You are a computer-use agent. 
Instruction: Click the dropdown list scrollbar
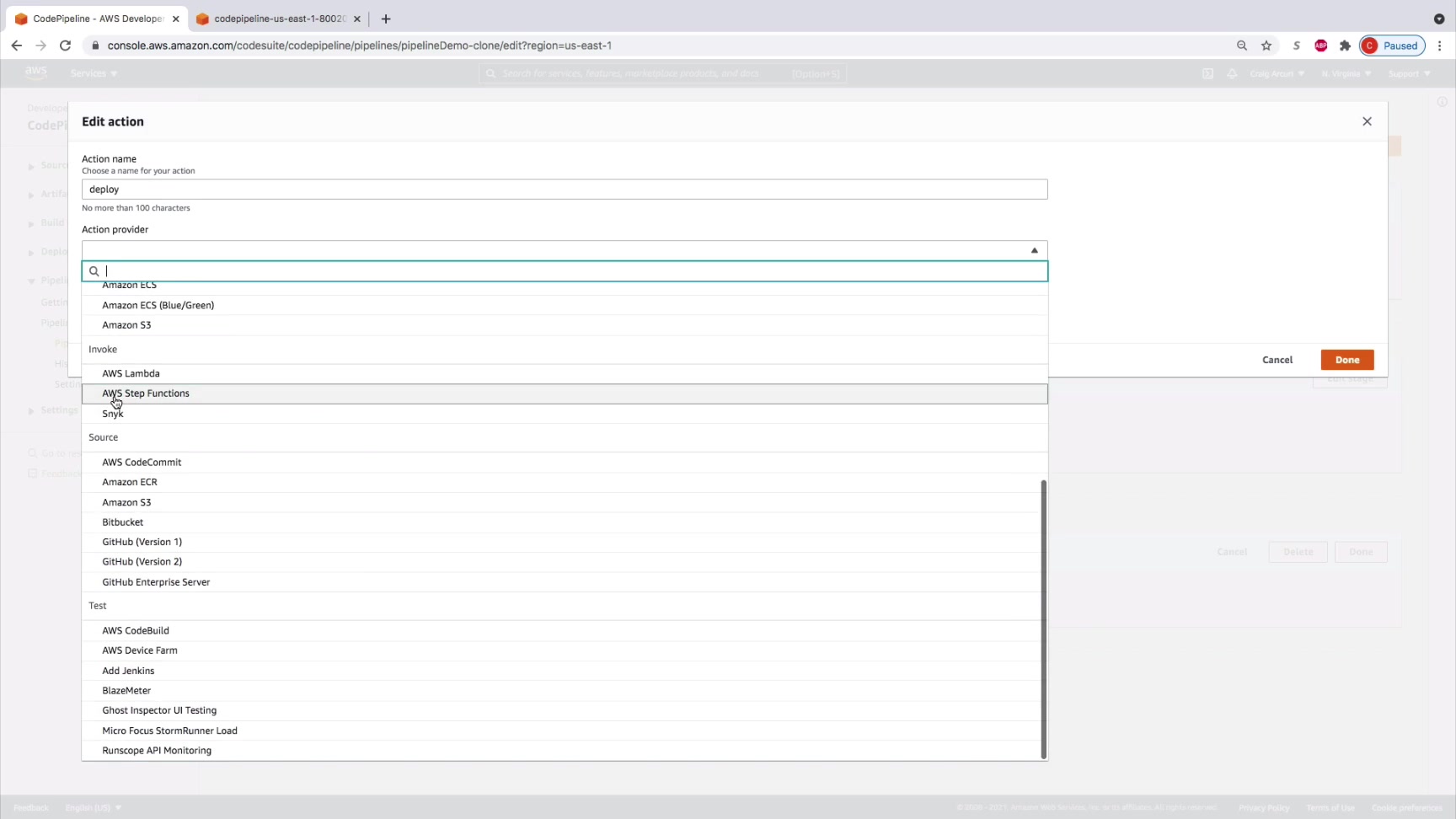(1044, 619)
